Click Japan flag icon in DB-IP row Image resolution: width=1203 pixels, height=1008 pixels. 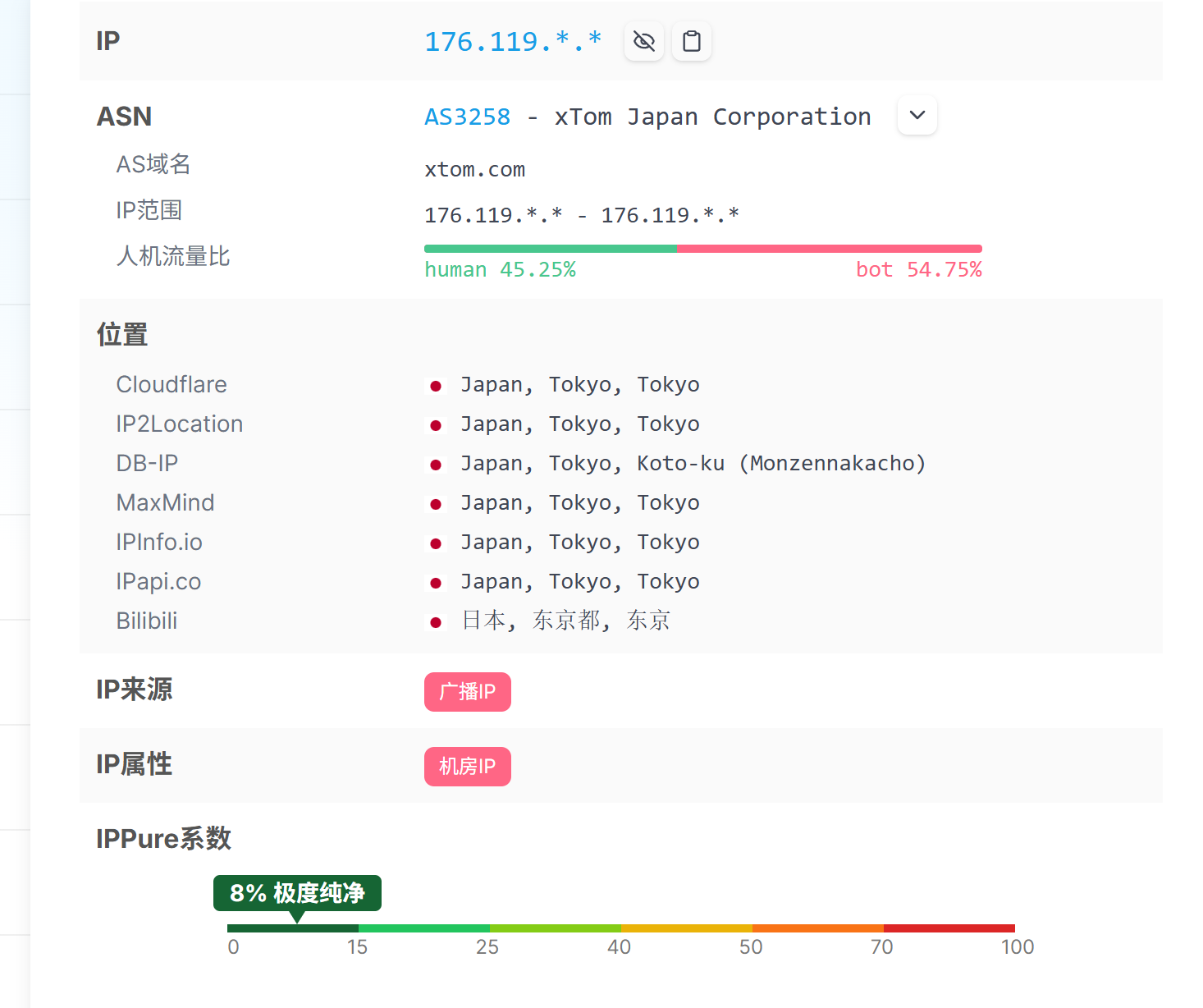[436, 465]
